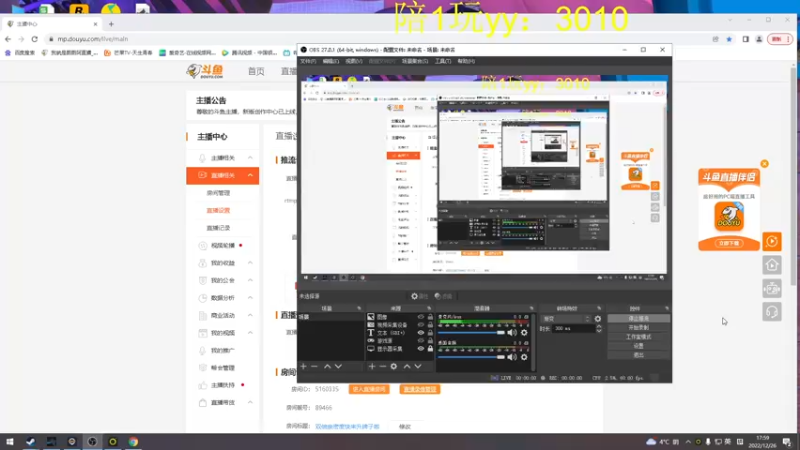
Task: Bookmark page with browser star icon
Action: coord(729,39)
